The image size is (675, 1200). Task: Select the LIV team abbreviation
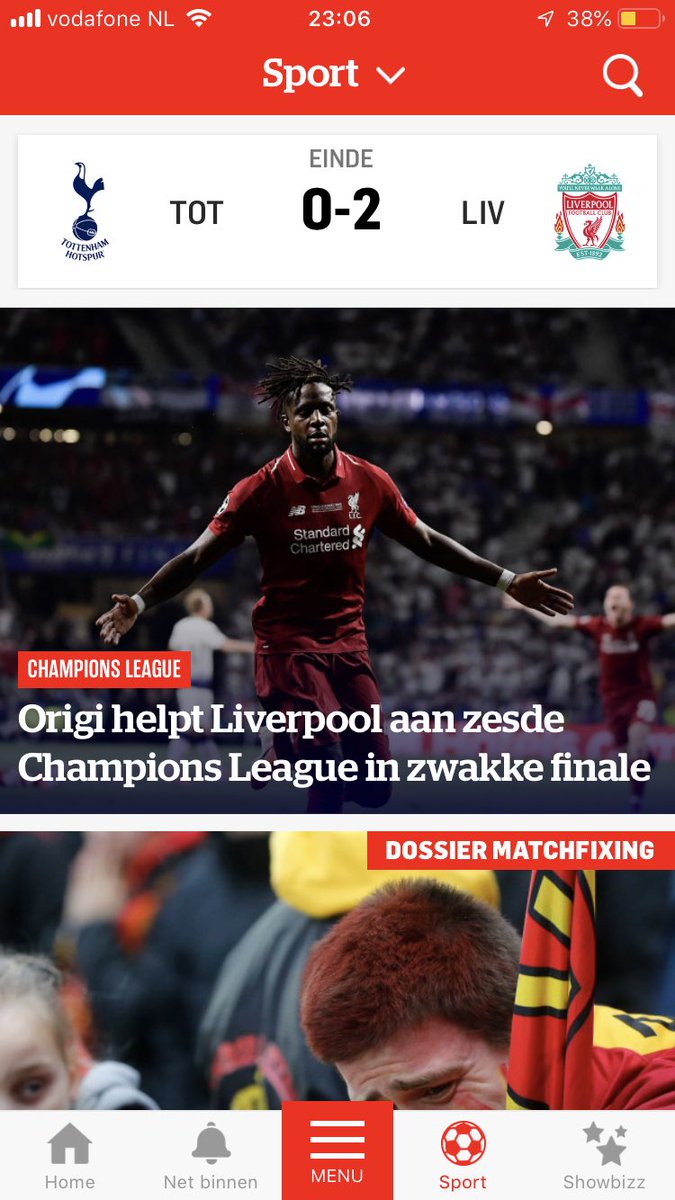coord(483,213)
